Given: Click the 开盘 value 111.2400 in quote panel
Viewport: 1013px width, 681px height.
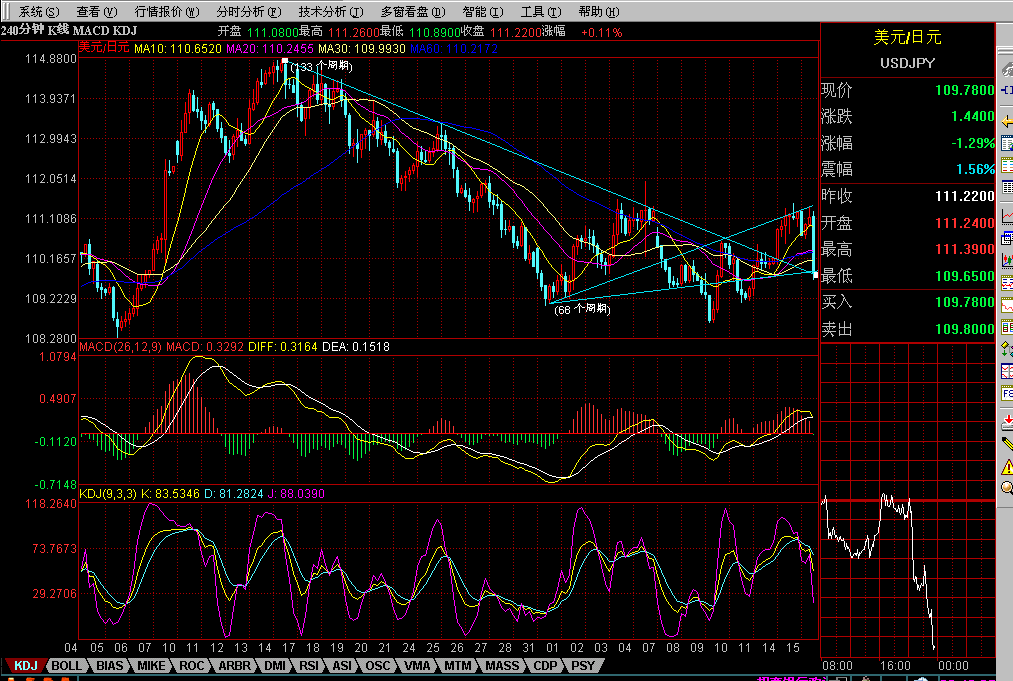Looking at the screenshot, I should [965, 223].
